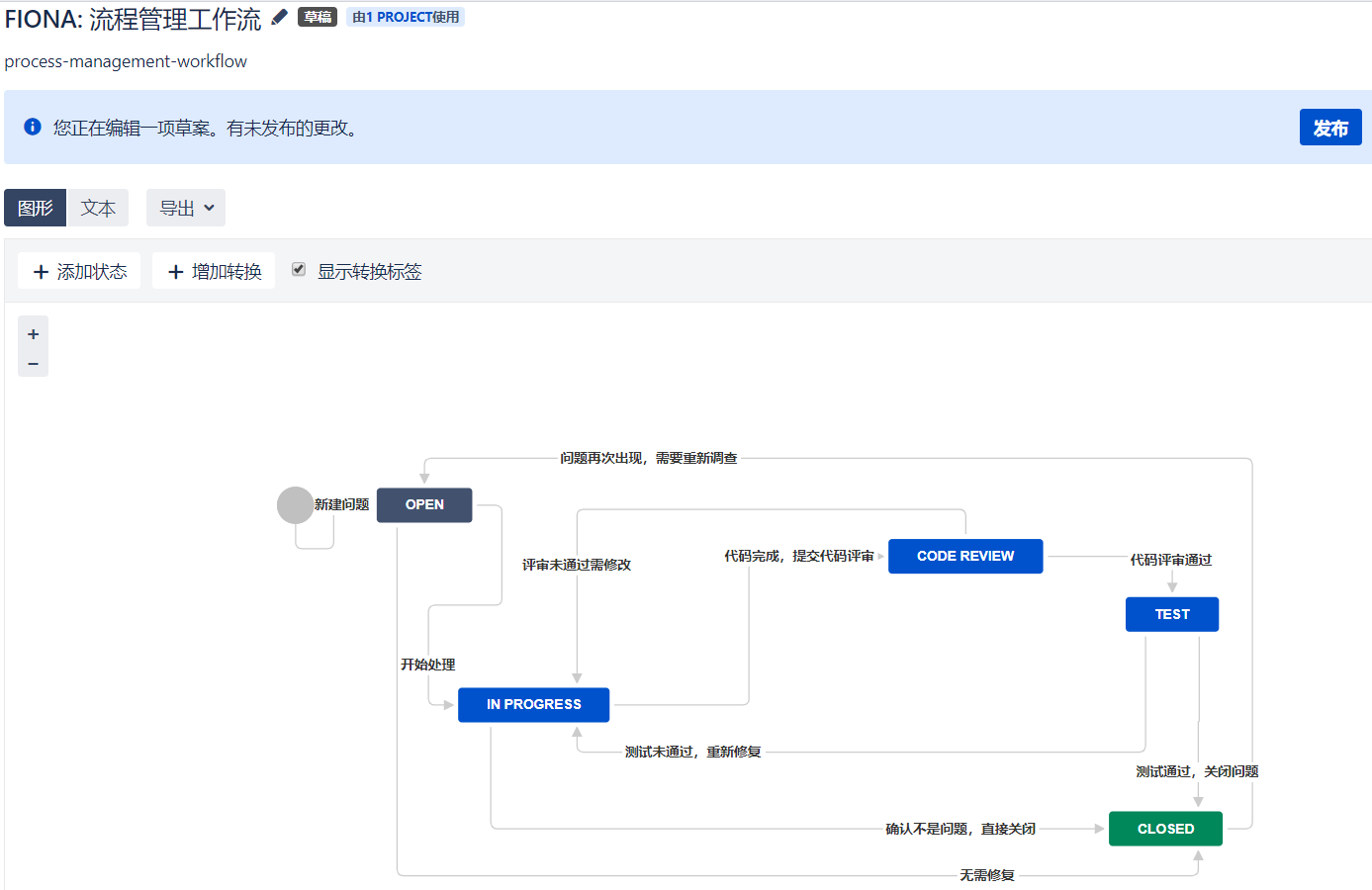Click the 新建问题 transition label

[342, 504]
